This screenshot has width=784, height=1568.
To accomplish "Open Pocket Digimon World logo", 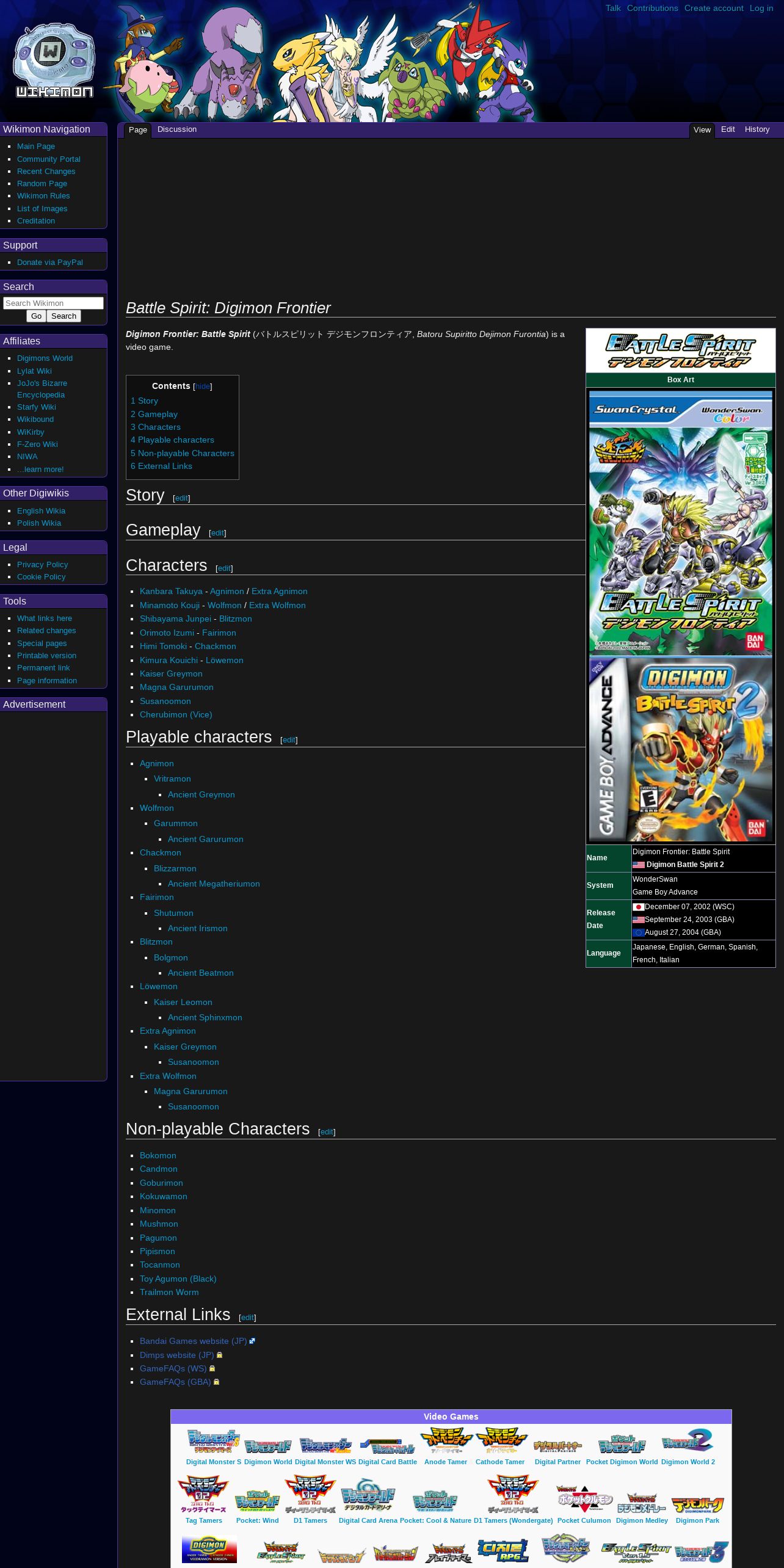I will tap(622, 1445).
